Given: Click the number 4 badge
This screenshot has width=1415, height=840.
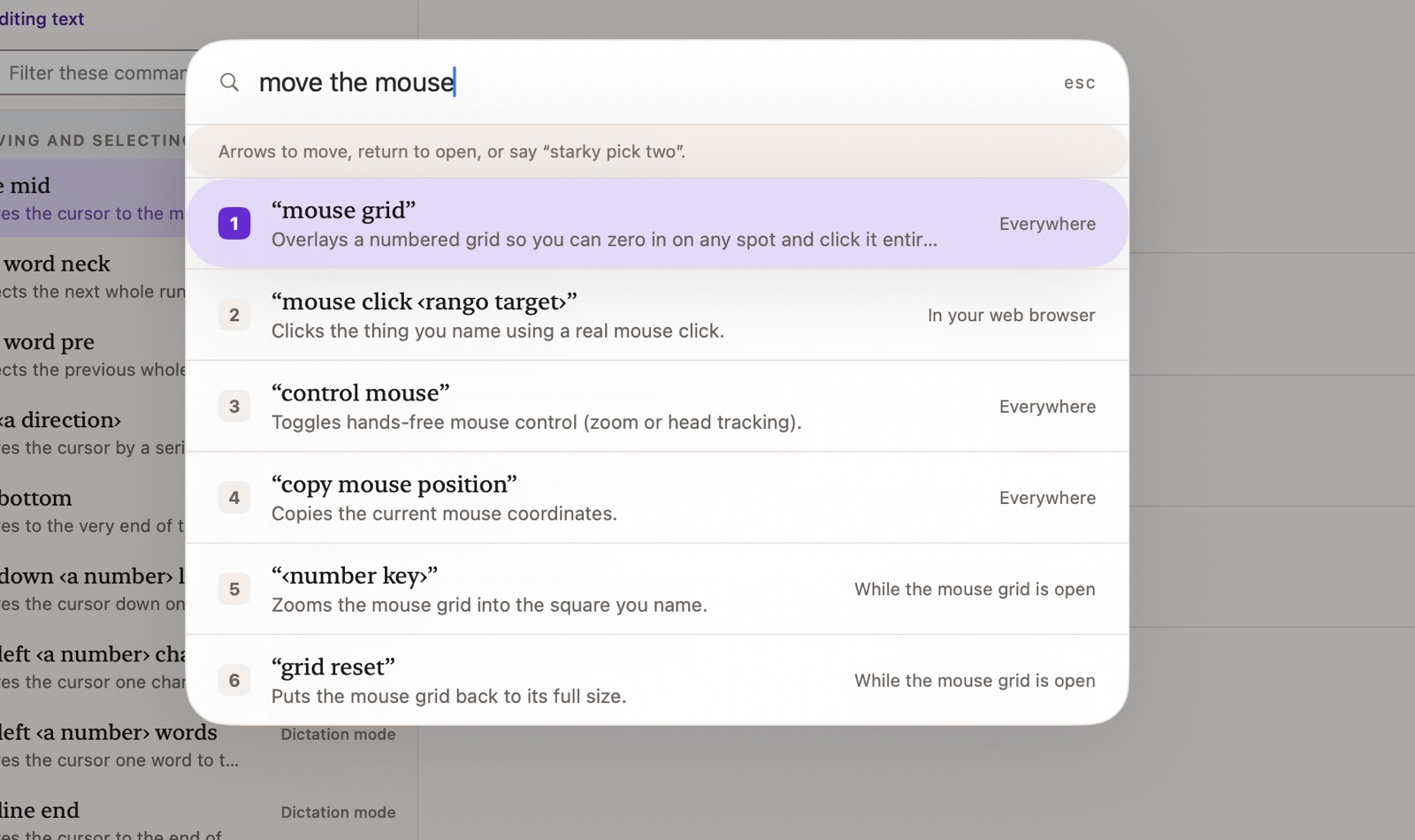Looking at the screenshot, I should pyautogui.click(x=234, y=498).
